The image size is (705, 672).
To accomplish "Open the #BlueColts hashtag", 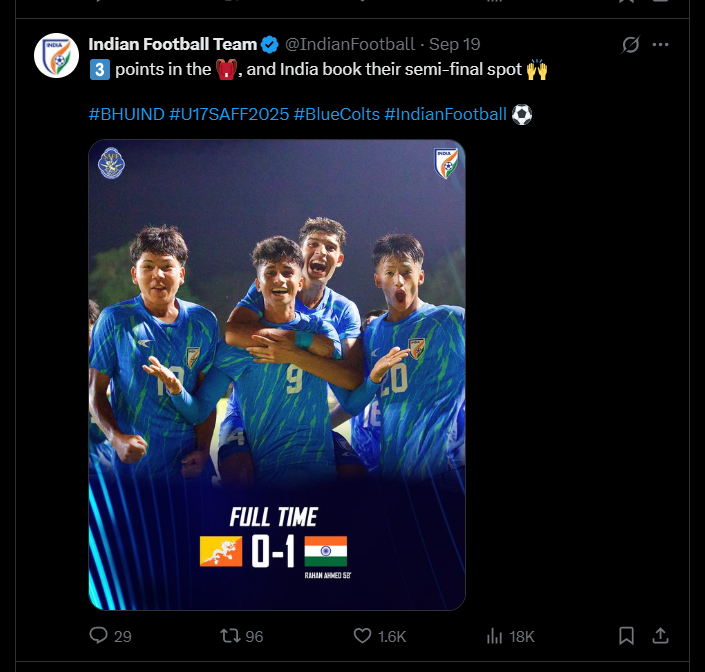I will pyautogui.click(x=336, y=114).
